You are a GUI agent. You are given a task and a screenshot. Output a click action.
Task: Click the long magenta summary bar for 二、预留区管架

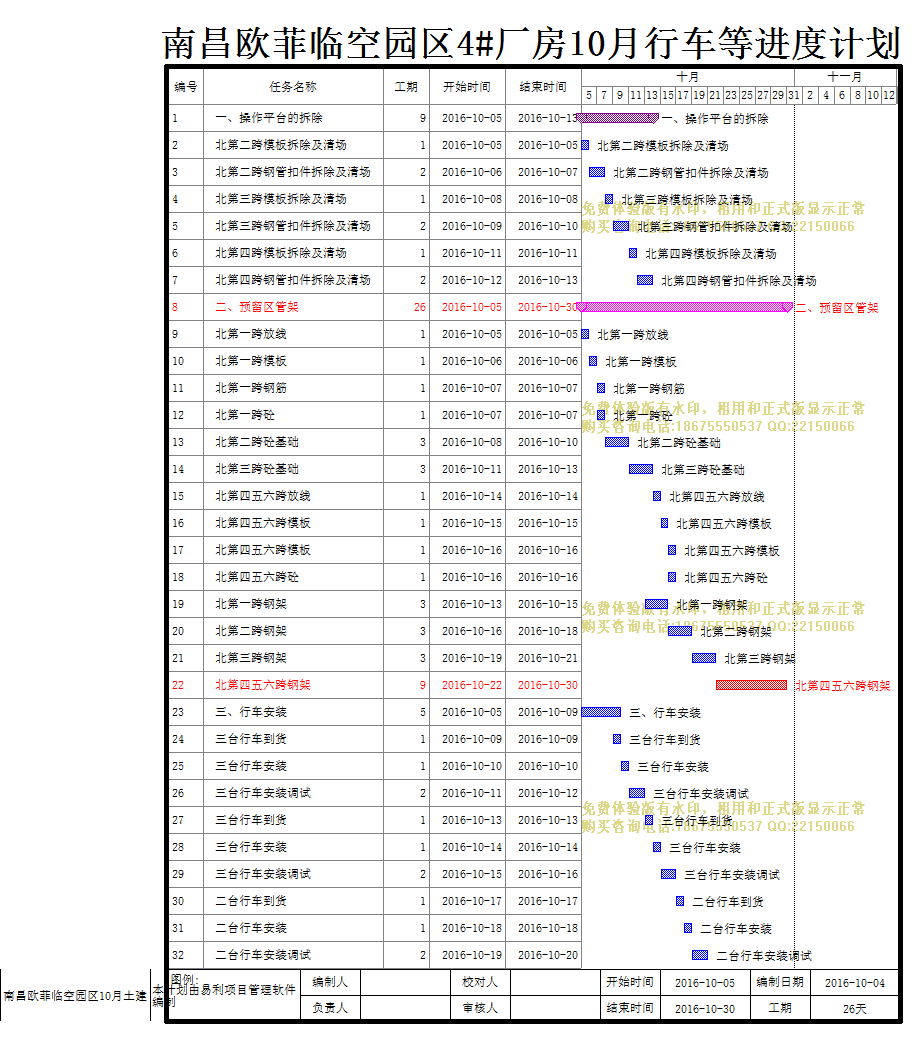click(x=685, y=307)
